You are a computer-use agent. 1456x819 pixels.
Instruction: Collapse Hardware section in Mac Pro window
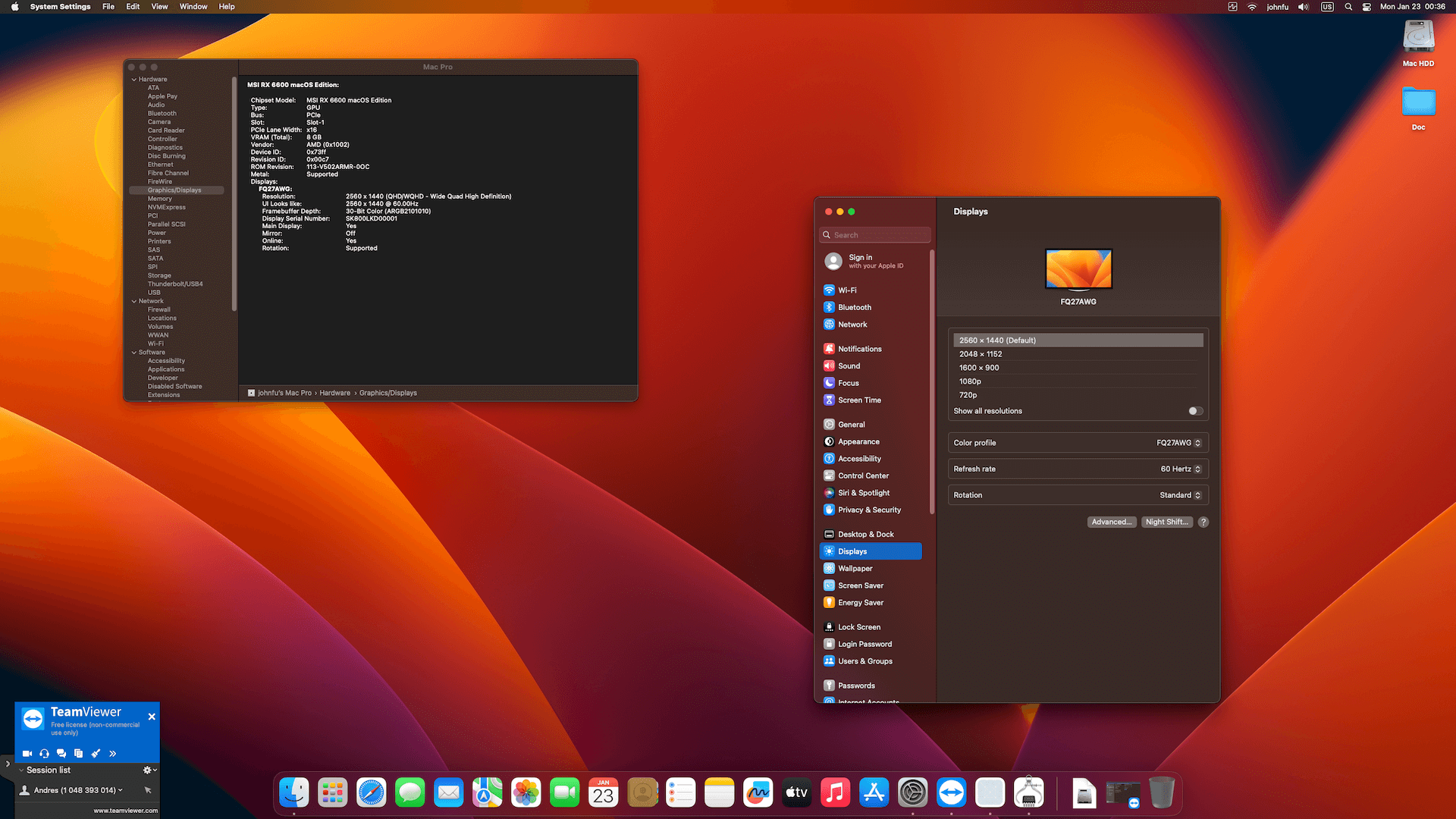[134, 80]
